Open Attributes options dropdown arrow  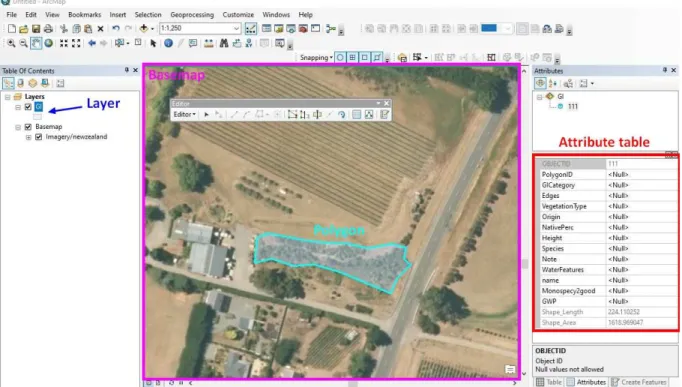coord(592,83)
